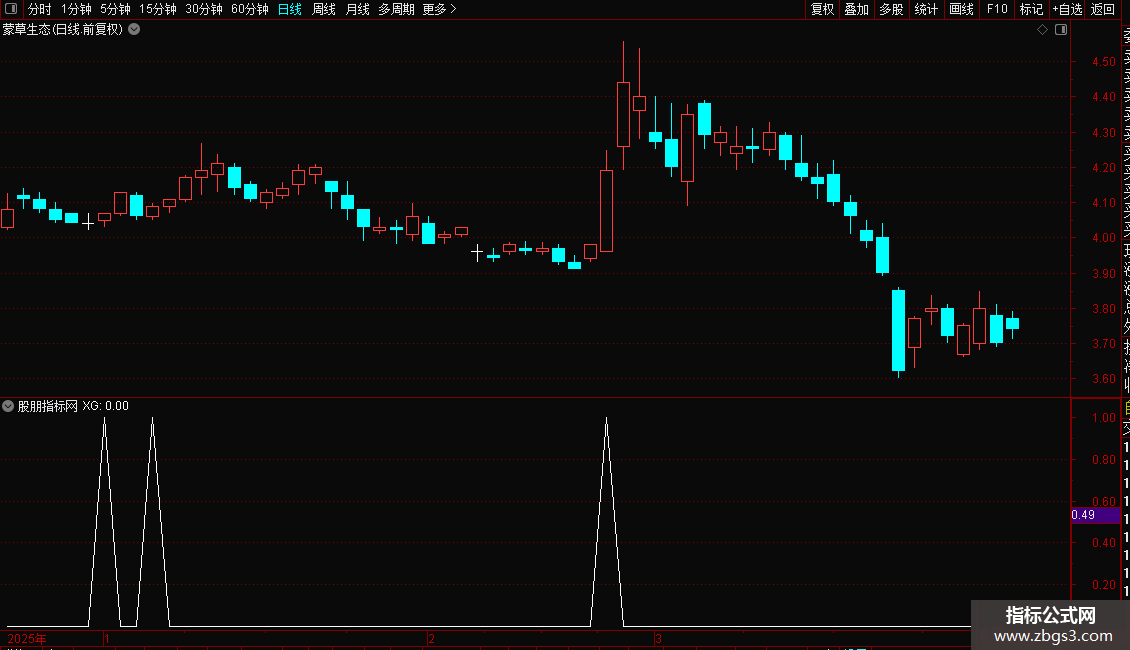The height and width of the screenshot is (650, 1130).
Task: Open the 股朋指标网 indicator dropdown
Action: 8,406
